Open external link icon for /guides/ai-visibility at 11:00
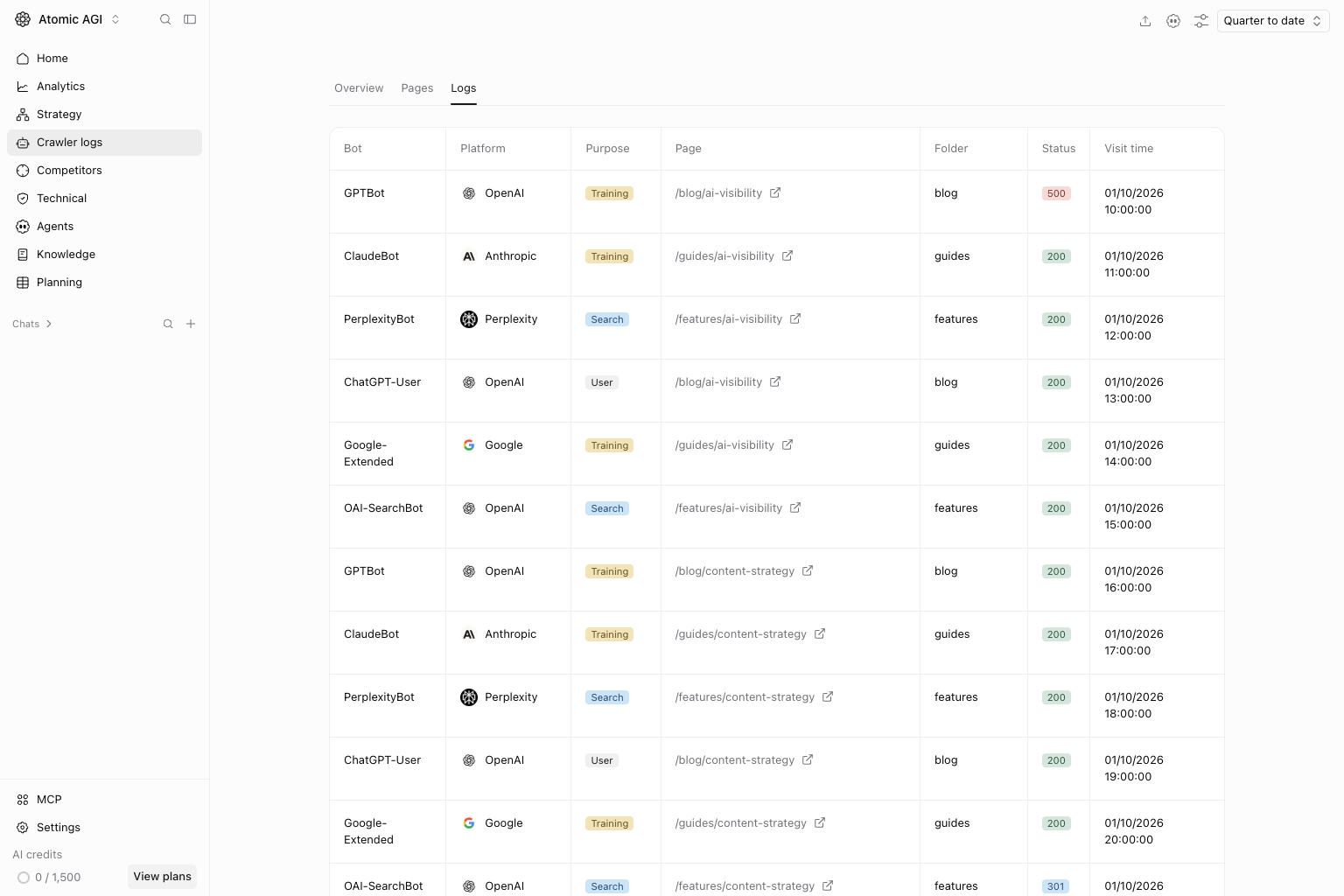The height and width of the screenshot is (896, 1344). tap(787, 255)
